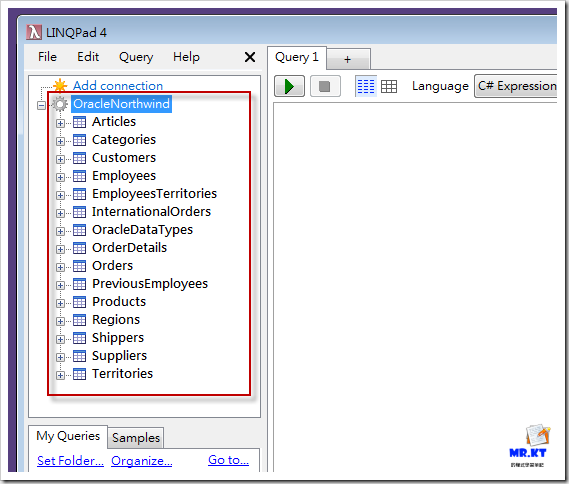Expand the Products table node
Viewport: 569px width, 484px height.
coord(61,303)
